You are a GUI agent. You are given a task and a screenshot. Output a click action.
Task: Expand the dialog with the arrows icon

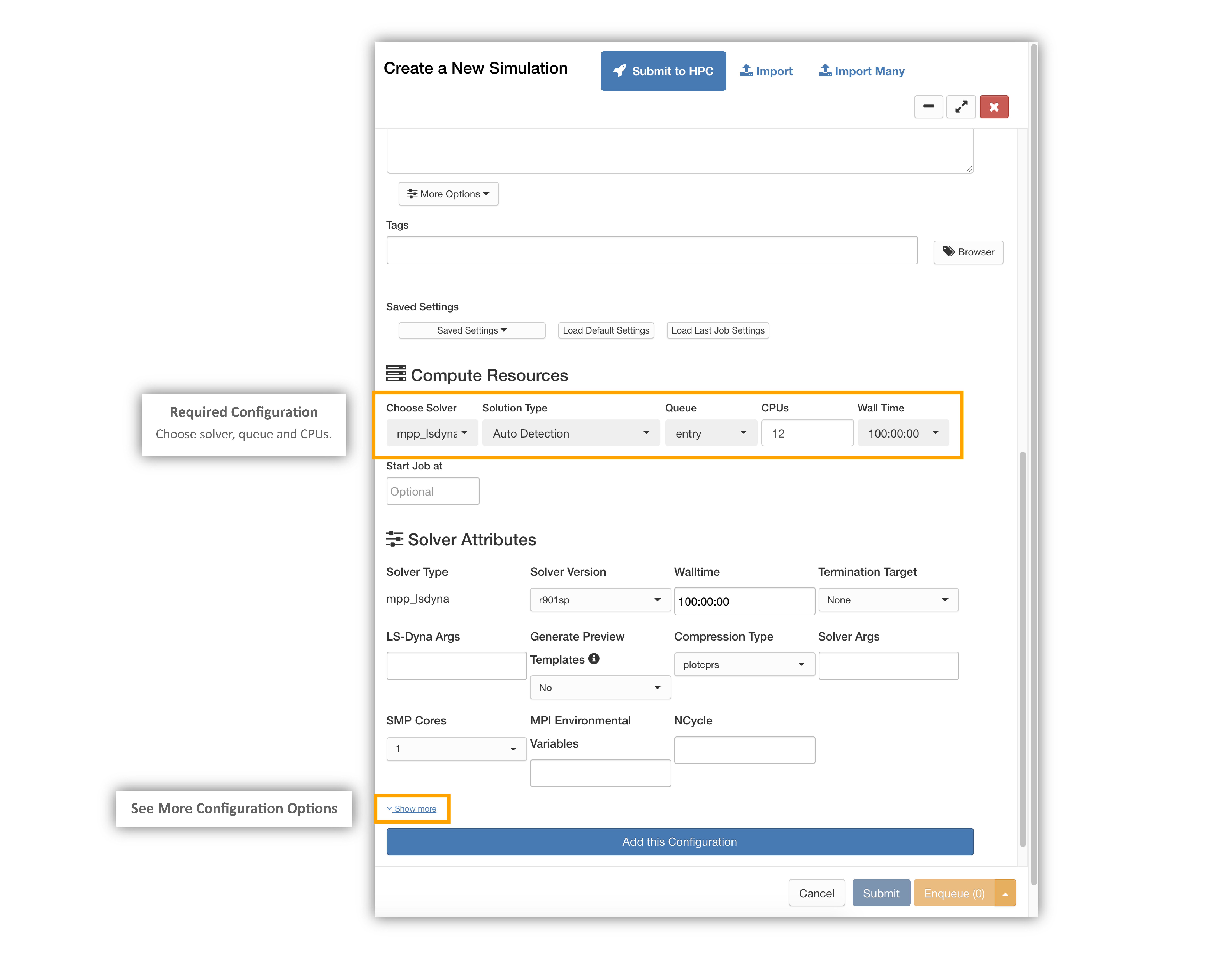point(961,107)
